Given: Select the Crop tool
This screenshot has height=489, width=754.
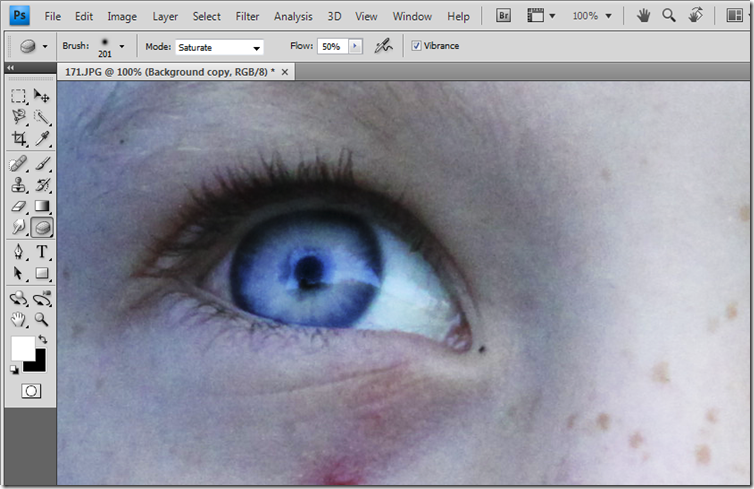Looking at the screenshot, I should pos(18,138).
